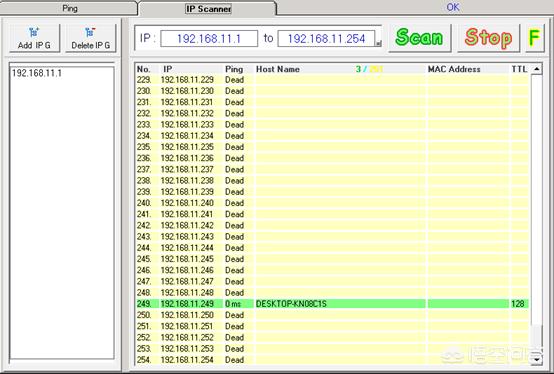Edit the start IP field 192.168.11.1
The image size is (554, 374).
pyautogui.click(x=209, y=38)
